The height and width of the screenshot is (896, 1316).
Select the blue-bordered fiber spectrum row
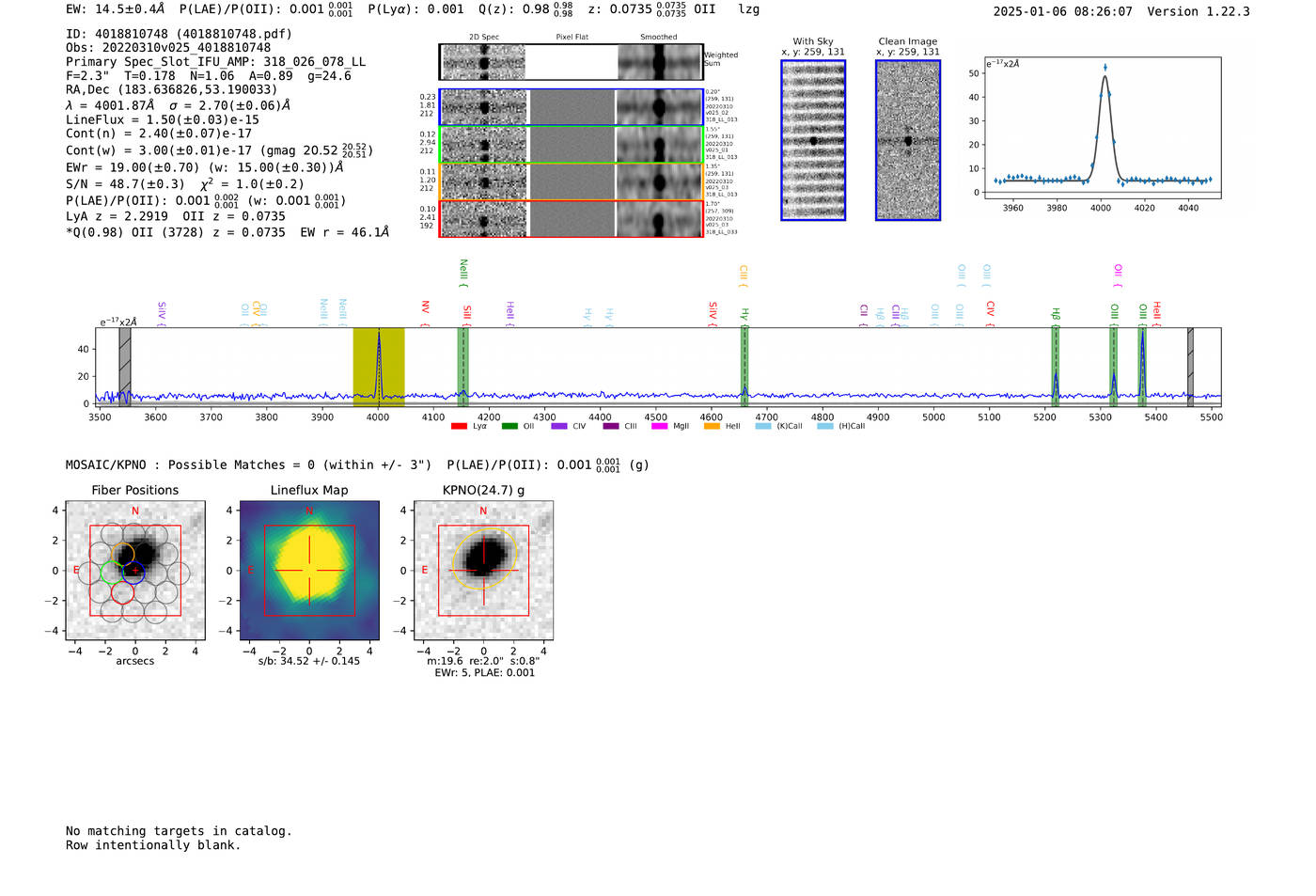coord(572,107)
